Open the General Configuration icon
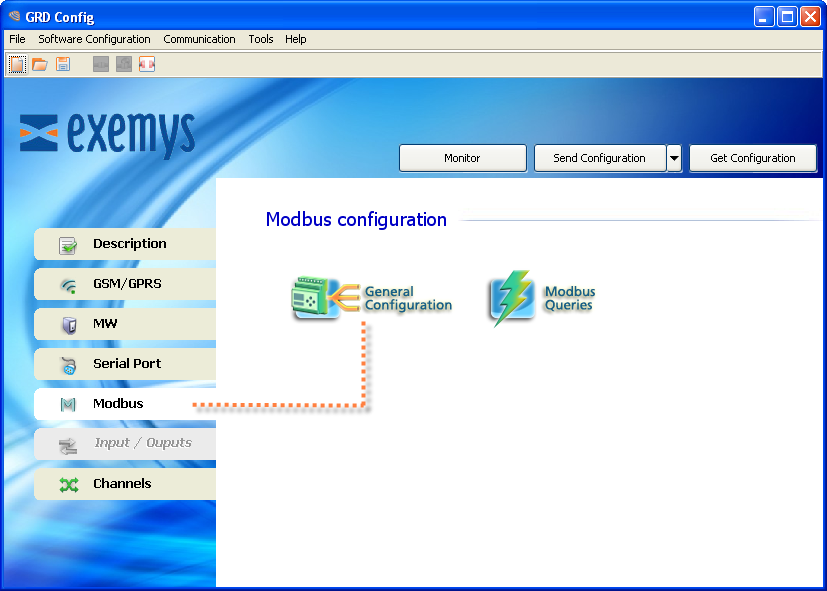The width and height of the screenshot is (827, 591). 316,298
